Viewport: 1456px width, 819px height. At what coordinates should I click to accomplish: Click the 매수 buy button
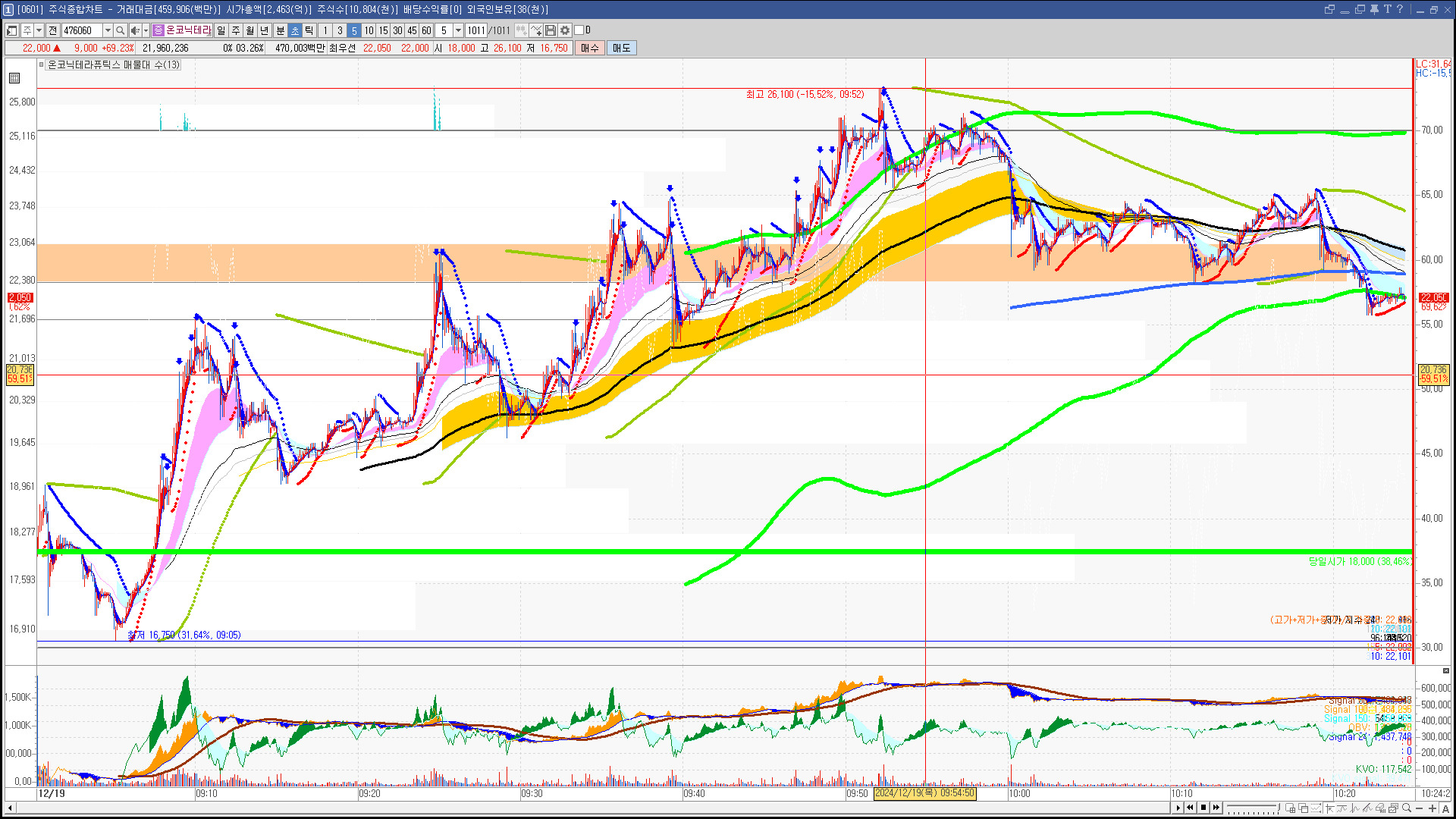[x=590, y=48]
